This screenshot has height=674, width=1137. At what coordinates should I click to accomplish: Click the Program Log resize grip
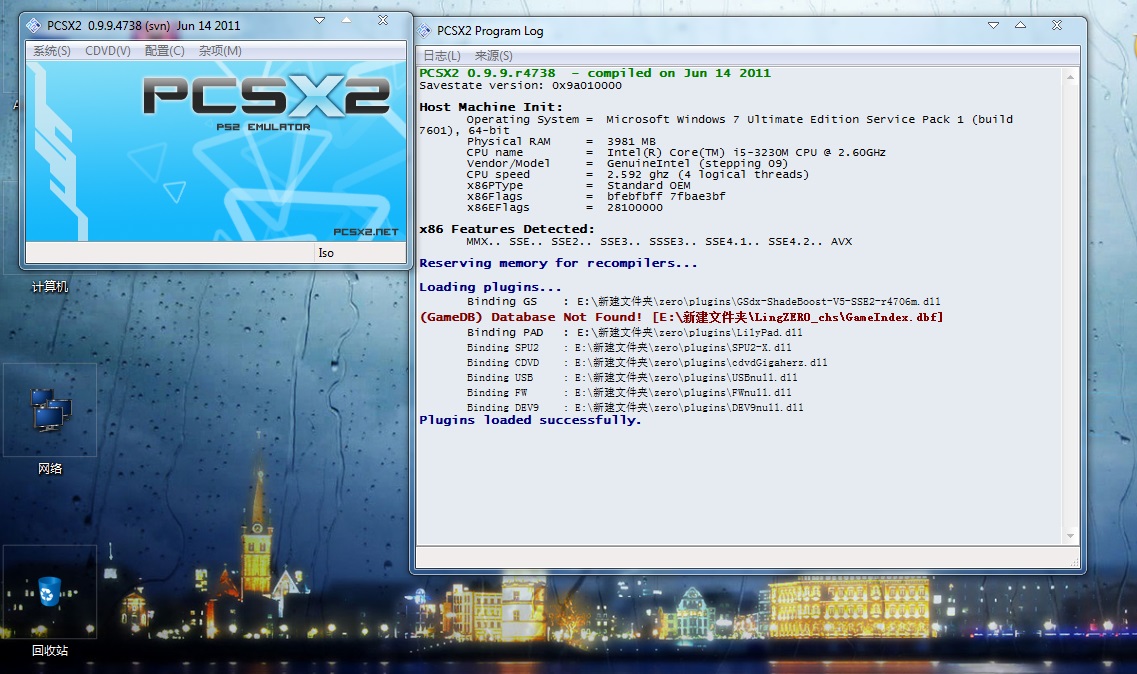click(x=1074, y=562)
